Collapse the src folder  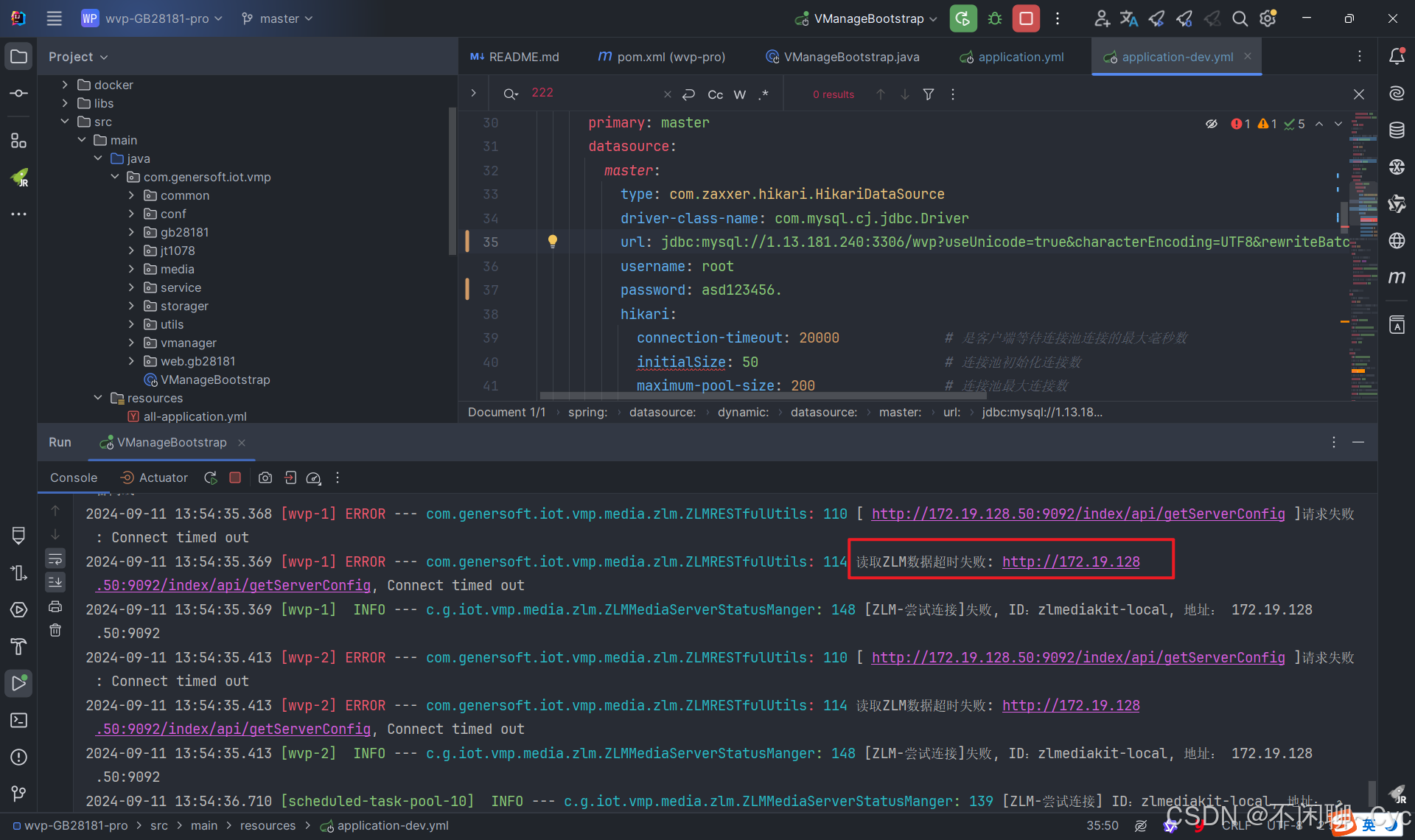pyautogui.click(x=65, y=121)
